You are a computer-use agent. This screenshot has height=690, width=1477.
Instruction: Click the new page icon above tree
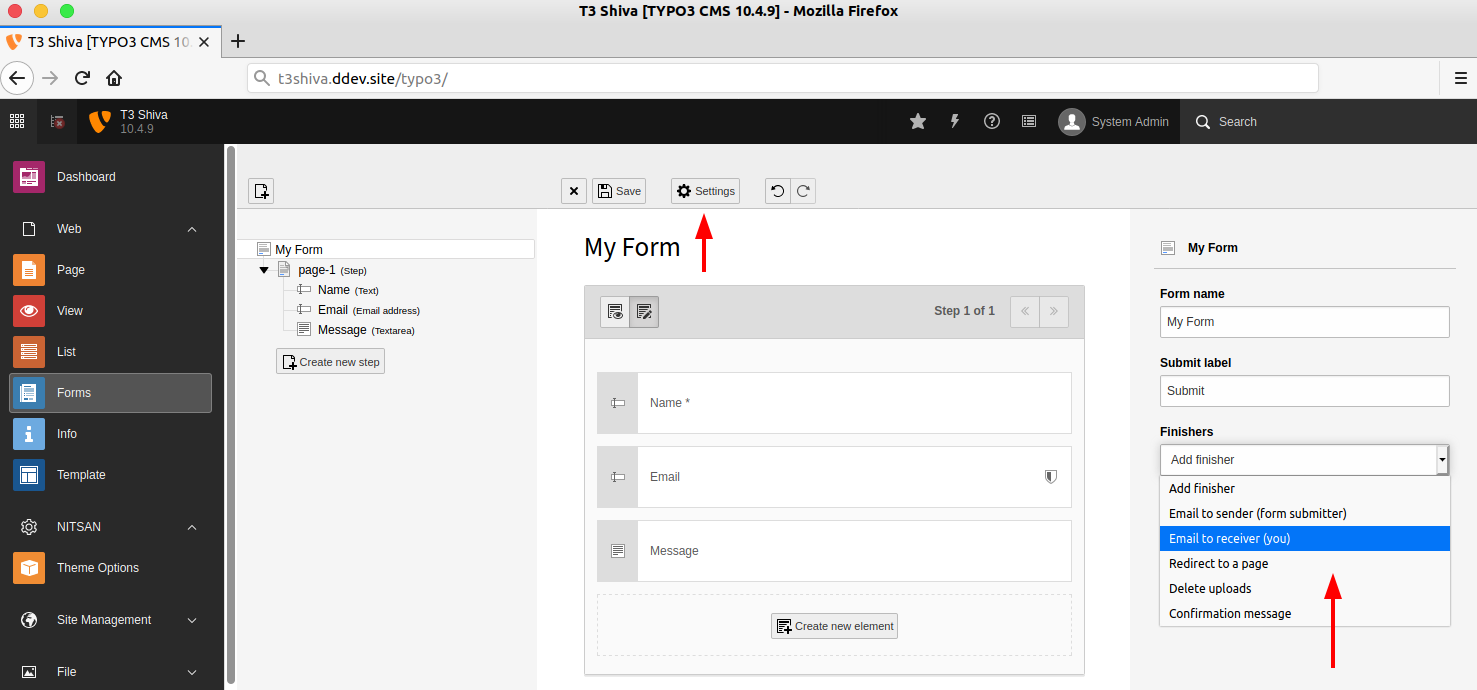coord(261,191)
